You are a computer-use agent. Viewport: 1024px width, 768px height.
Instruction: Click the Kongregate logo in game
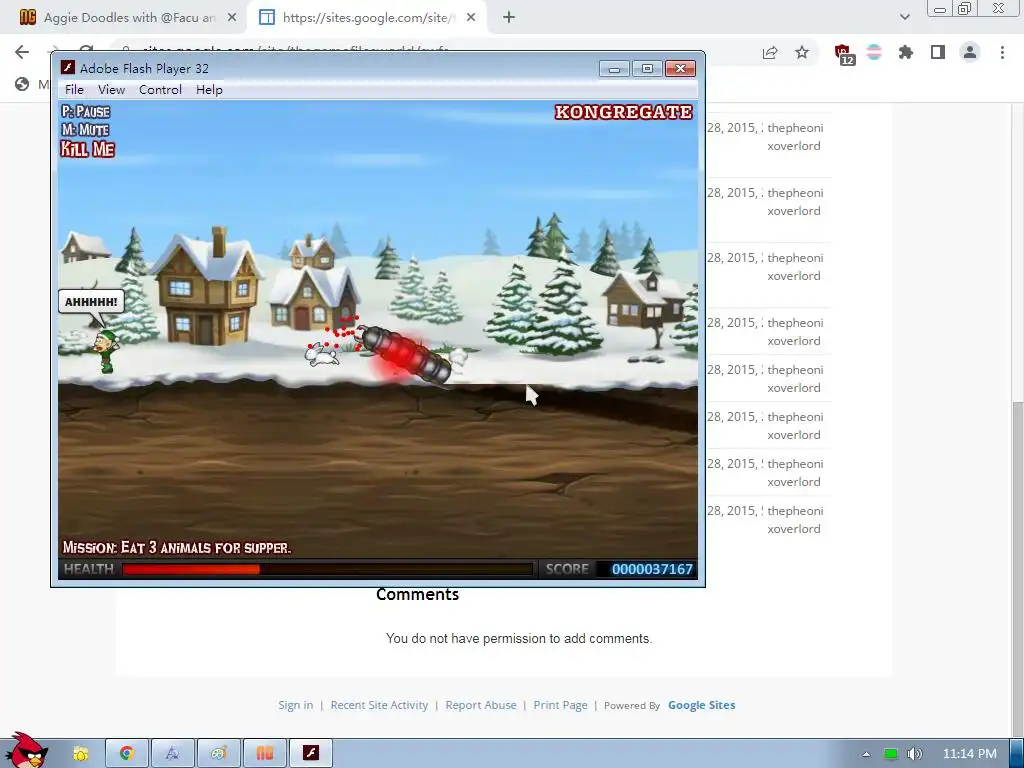point(624,112)
